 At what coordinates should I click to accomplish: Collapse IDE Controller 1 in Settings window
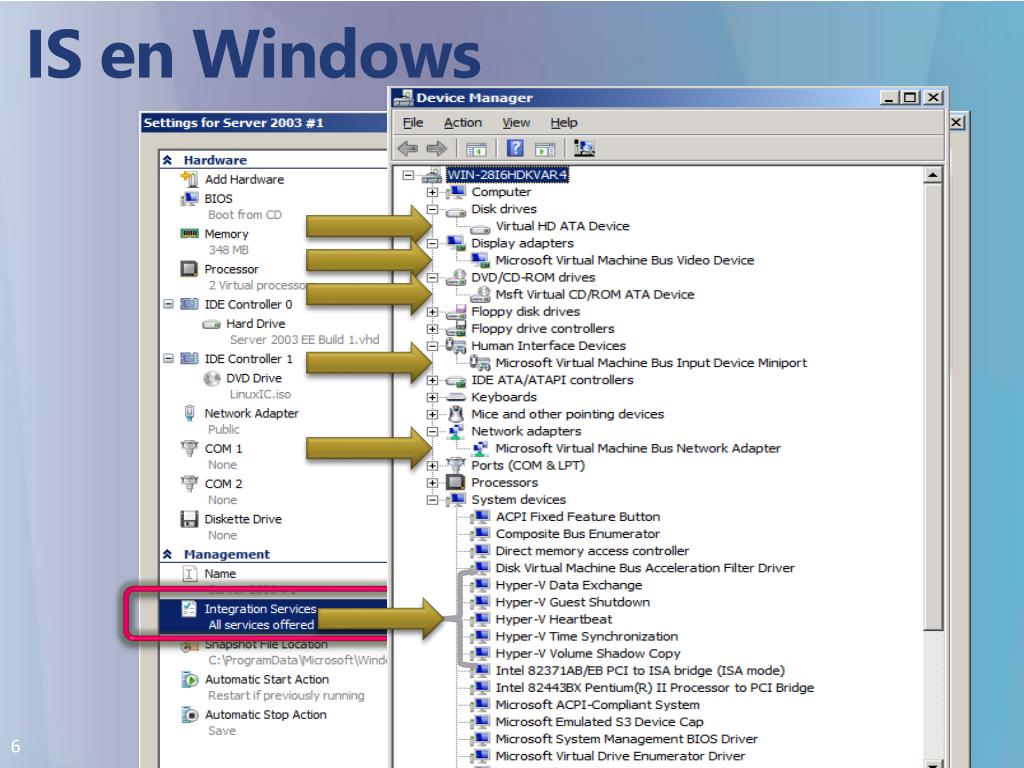pyautogui.click(x=168, y=359)
